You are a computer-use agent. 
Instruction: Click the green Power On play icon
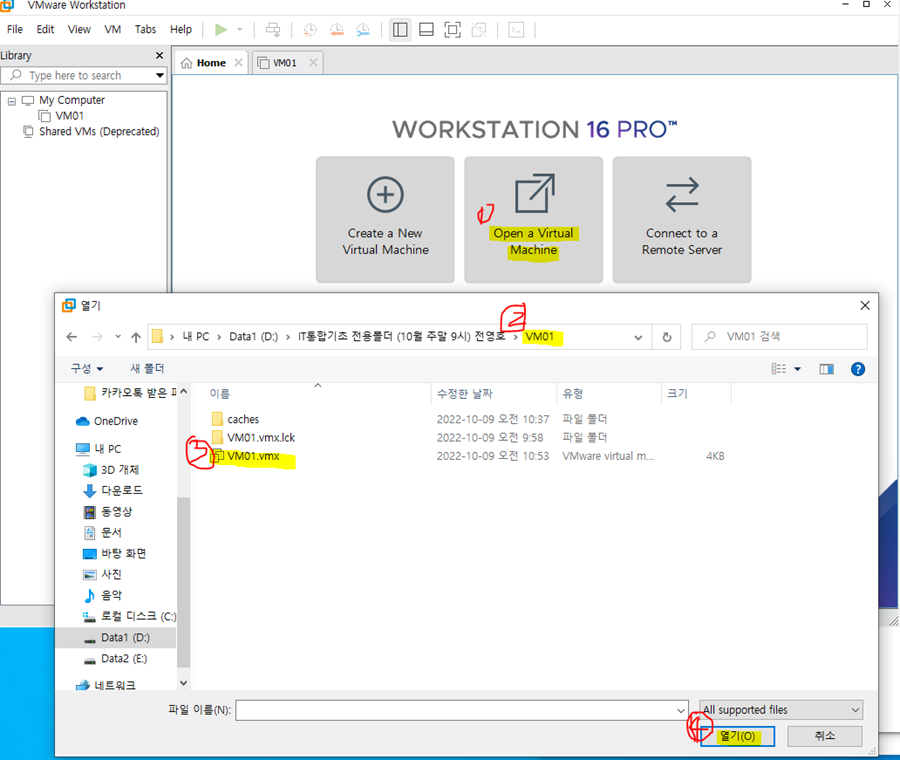[x=221, y=29]
